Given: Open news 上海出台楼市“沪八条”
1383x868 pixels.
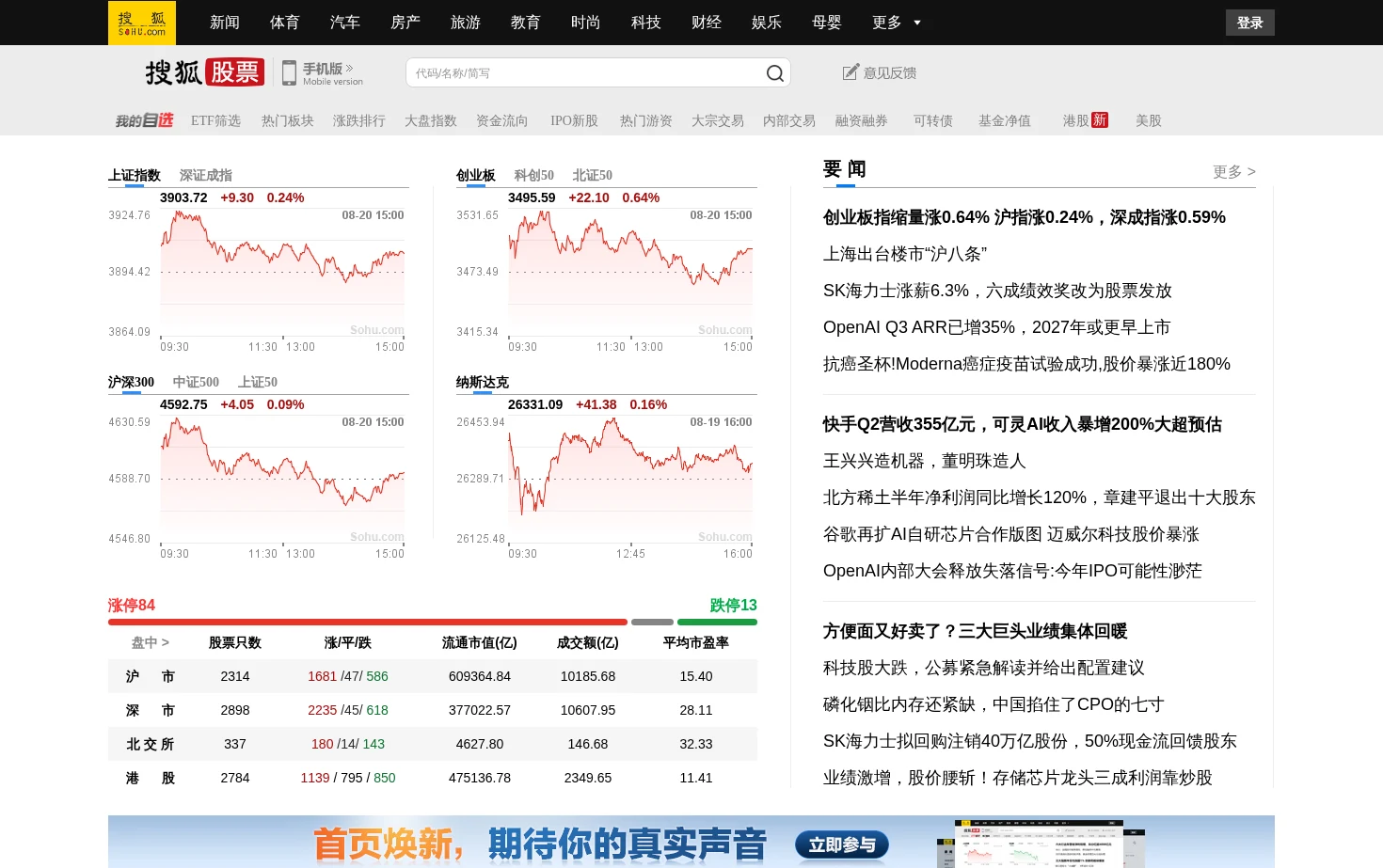Looking at the screenshot, I should pyautogui.click(x=905, y=254).
